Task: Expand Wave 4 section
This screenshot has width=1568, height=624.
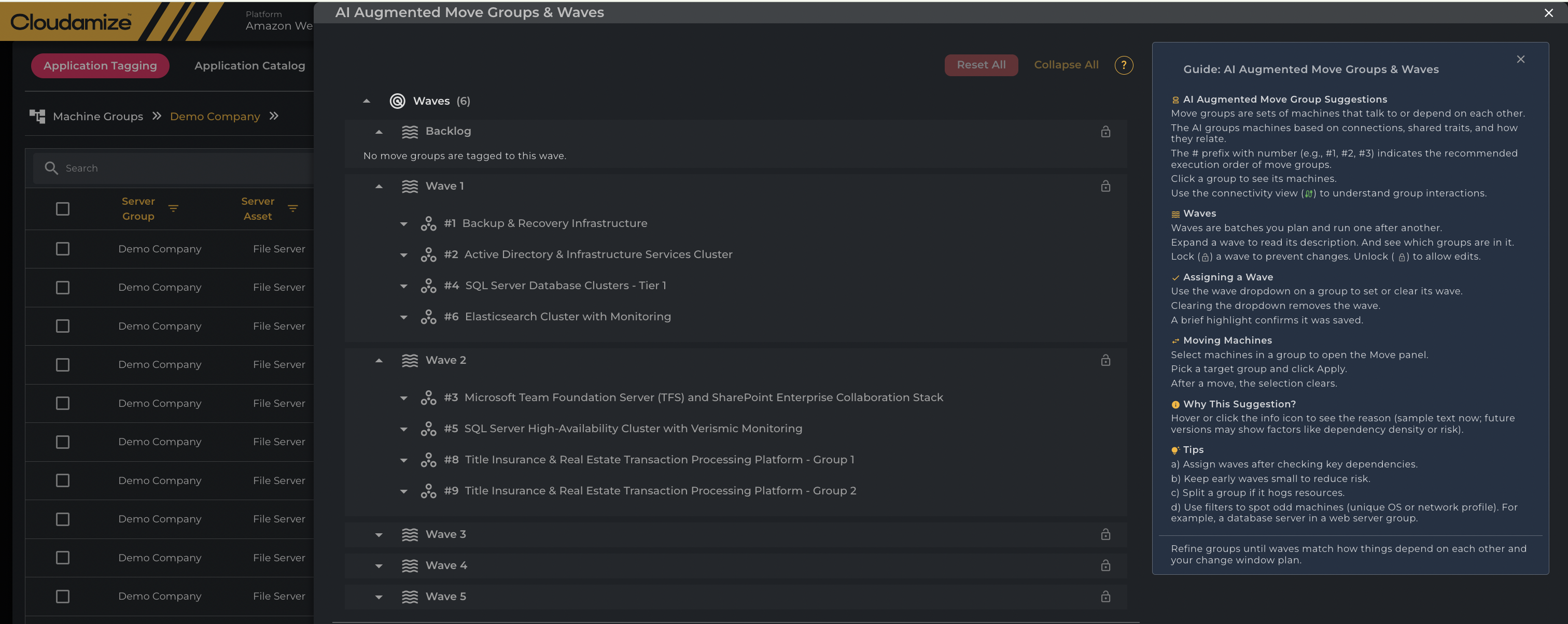Action: pos(379,565)
